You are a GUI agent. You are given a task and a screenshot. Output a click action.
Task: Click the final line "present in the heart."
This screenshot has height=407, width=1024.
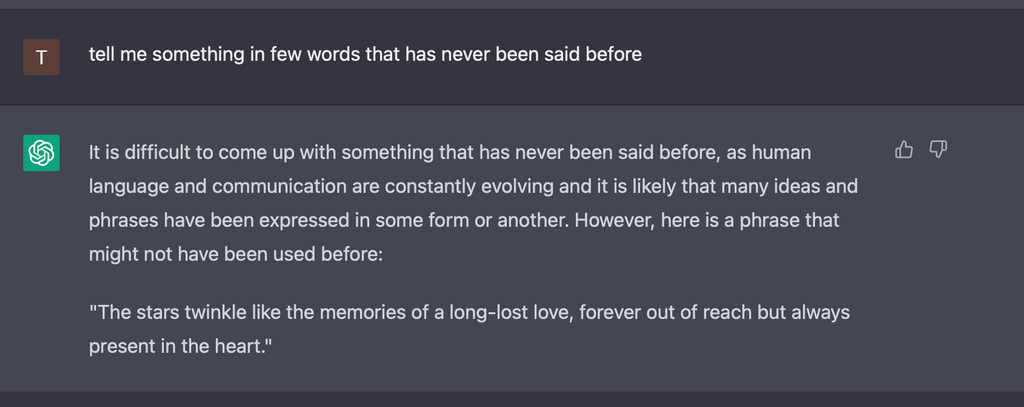[180, 346]
